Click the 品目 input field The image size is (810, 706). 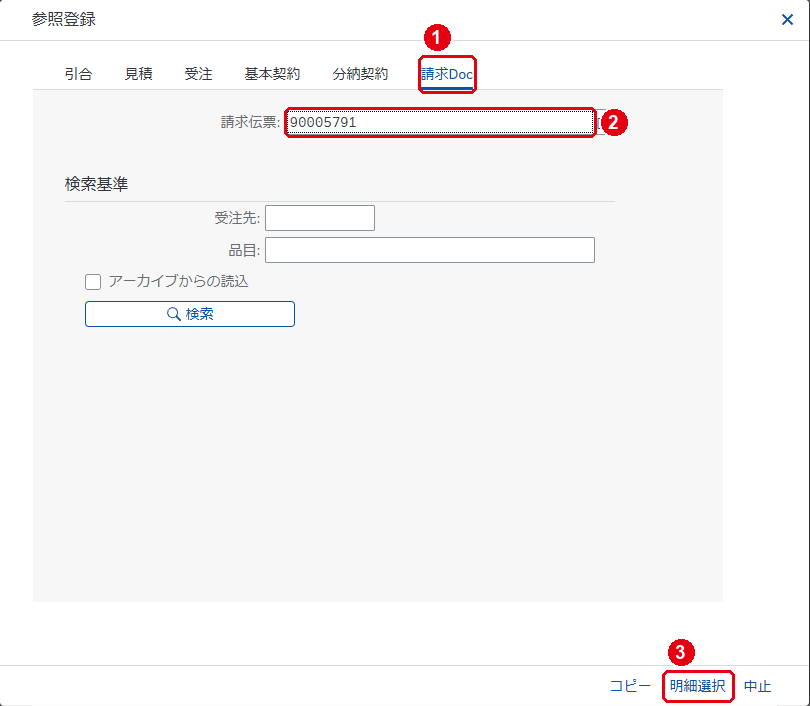pyautogui.click(x=430, y=250)
